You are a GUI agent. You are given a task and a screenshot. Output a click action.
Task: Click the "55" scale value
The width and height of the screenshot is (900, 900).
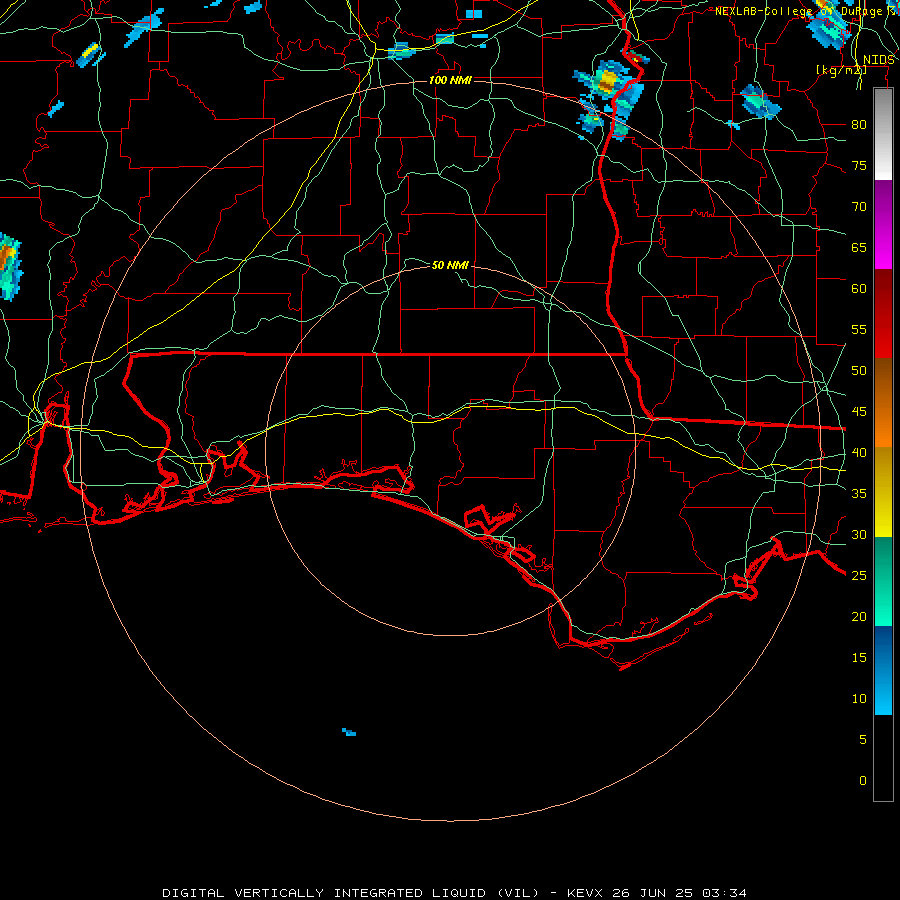(859, 329)
